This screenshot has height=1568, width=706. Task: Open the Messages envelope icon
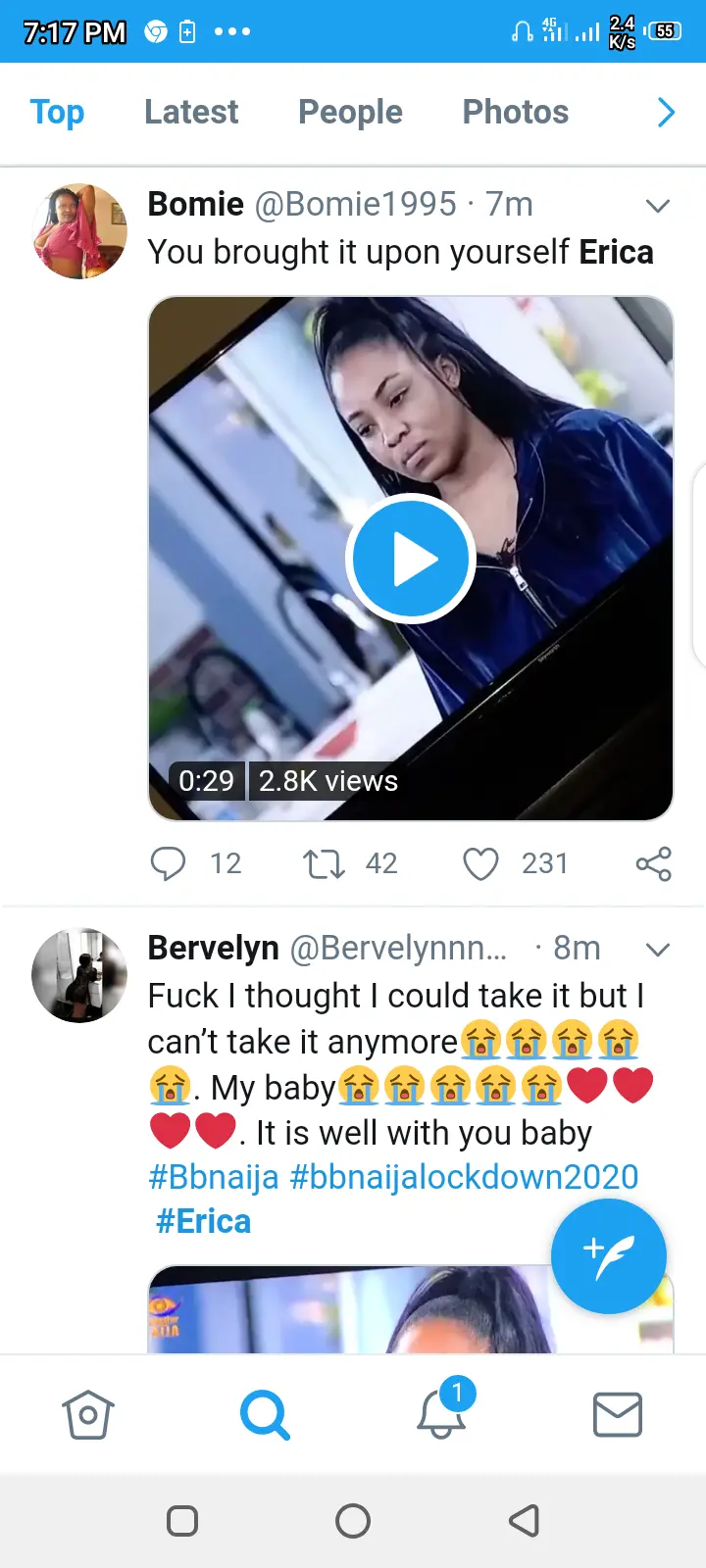(618, 1415)
